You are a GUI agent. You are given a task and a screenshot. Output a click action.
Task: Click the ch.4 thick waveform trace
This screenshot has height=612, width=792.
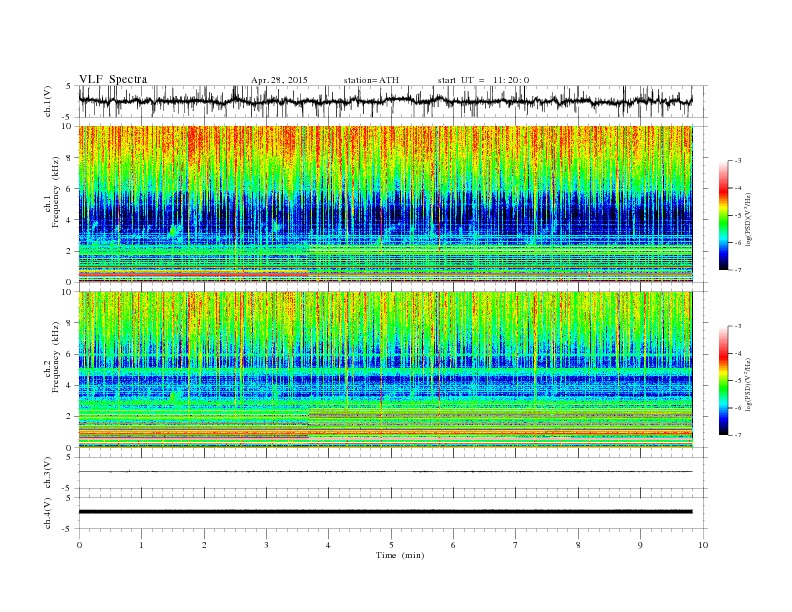pos(385,512)
